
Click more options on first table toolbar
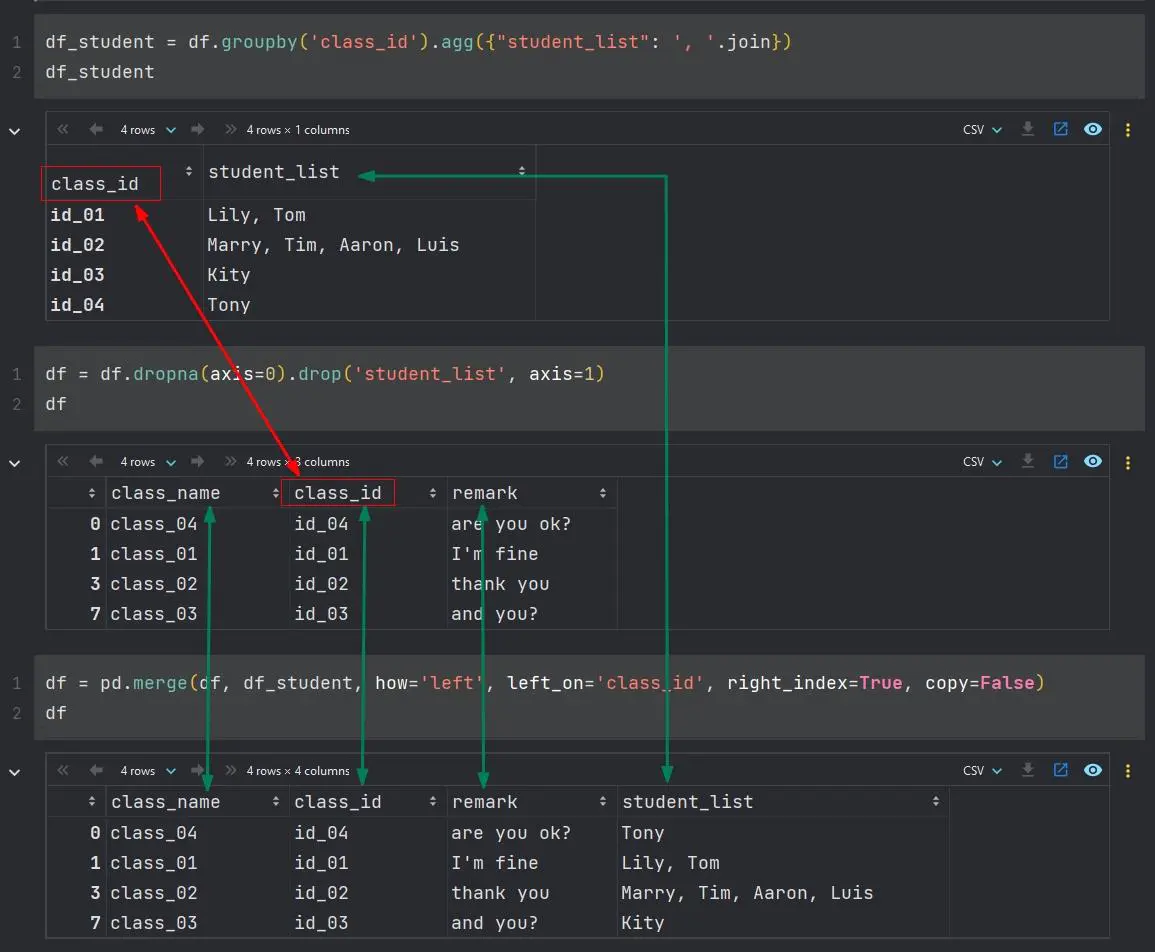click(x=1128, y=130)
